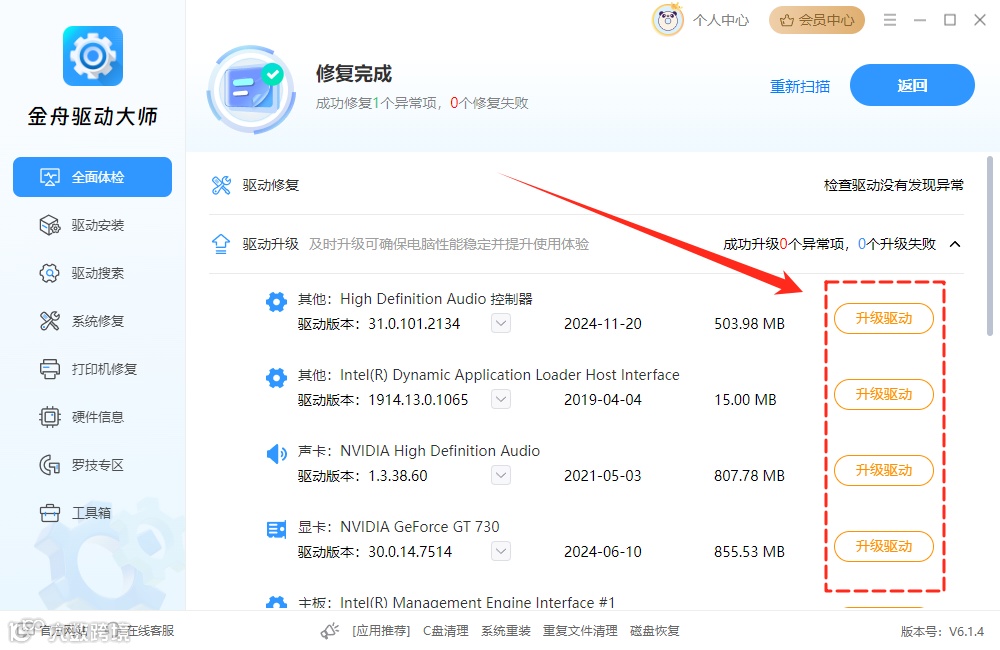Click the size 855.53 MB
The height and width of the screenshot is (650, 1000).
(749, 551)
